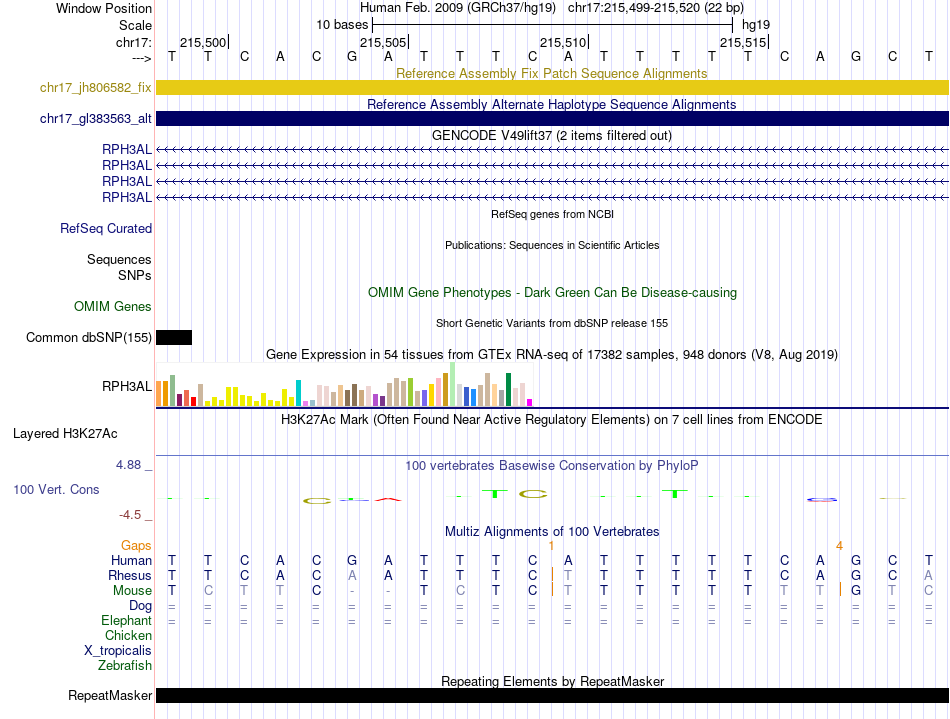Open the GENCODE V49lift37 track title

pyautogui.click(x=551, y=135)
